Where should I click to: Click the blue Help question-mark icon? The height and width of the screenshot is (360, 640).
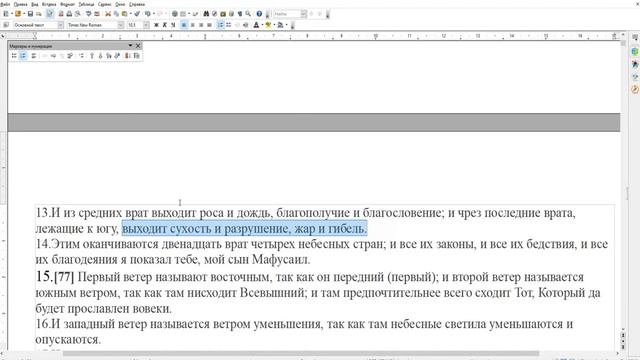259,14
